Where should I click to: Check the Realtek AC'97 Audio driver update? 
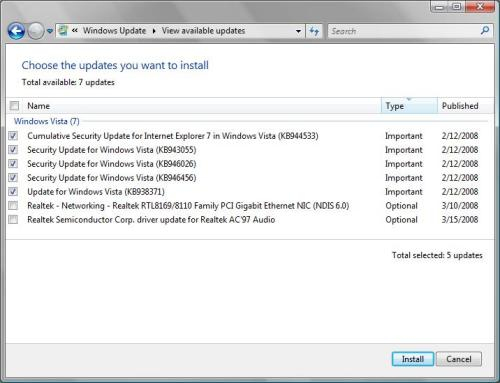point(13,220)
